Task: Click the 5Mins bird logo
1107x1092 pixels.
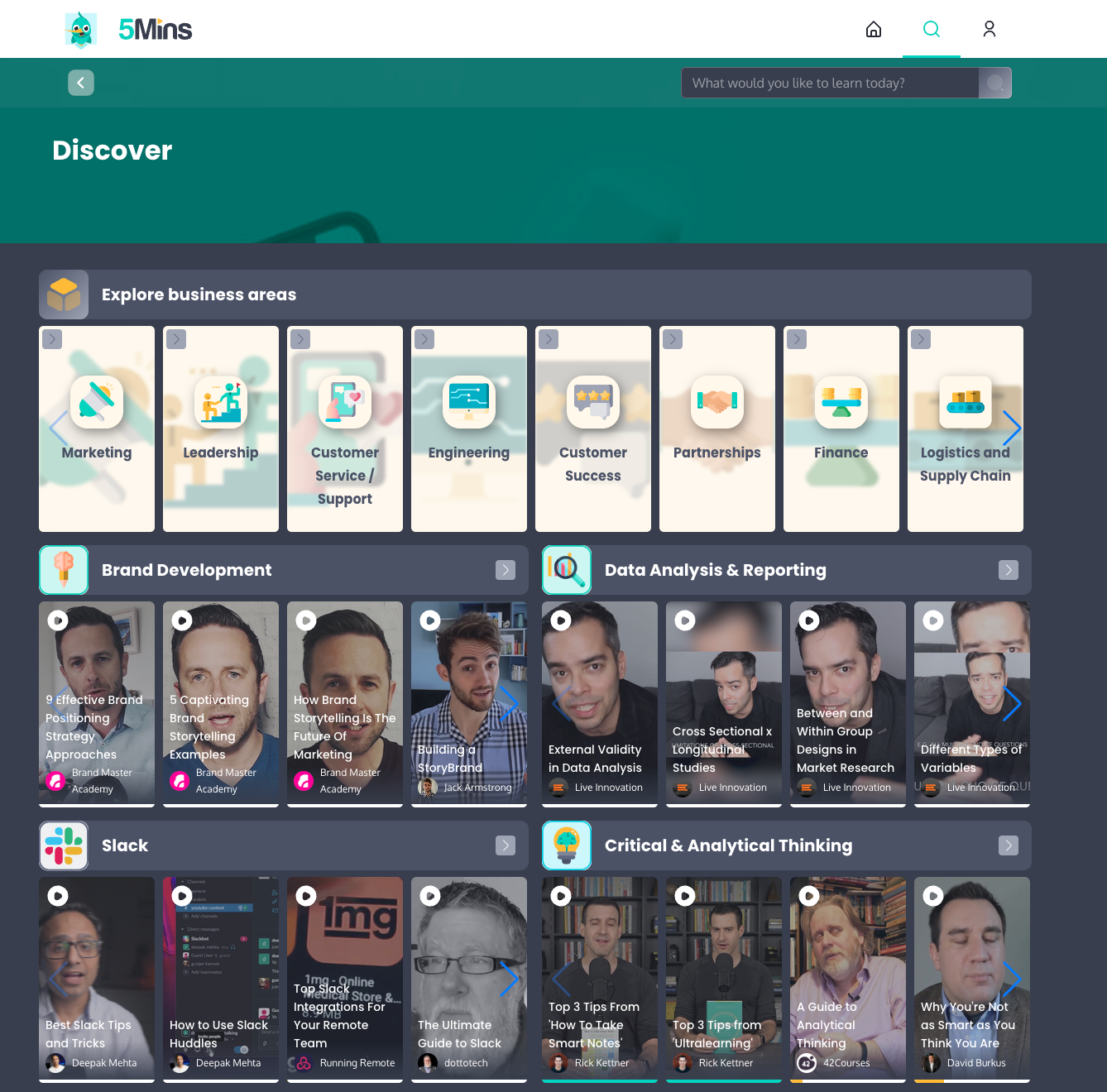Action: (81, 30)
